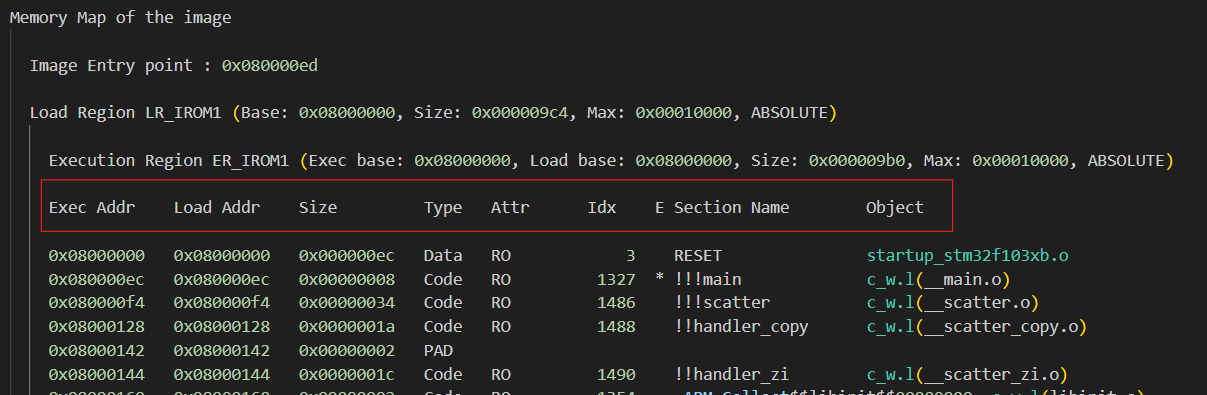Open startup_stm32f103xb.o object reference
This screenshot has width=1207, height=395.
(967, 256)
